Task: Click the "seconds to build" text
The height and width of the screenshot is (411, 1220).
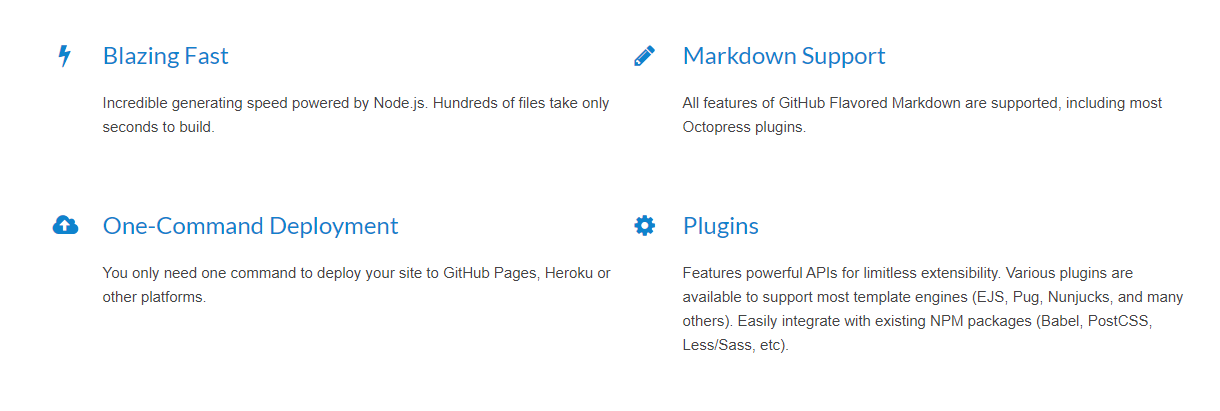Action: coord(158,128)
